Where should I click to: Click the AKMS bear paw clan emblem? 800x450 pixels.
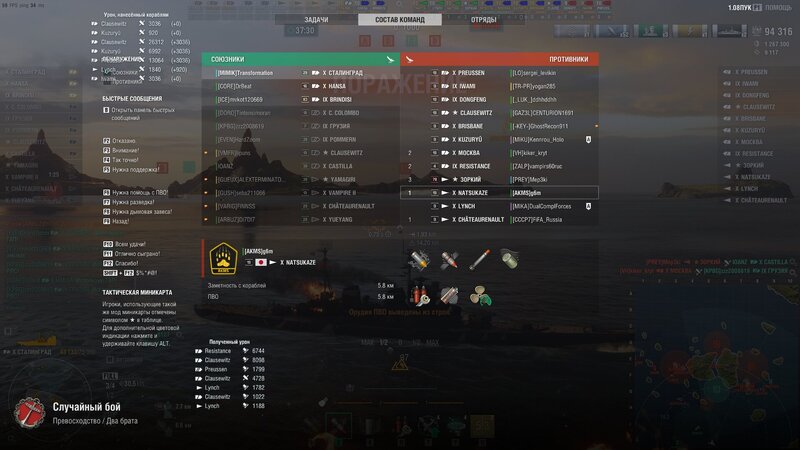(223, 258)
